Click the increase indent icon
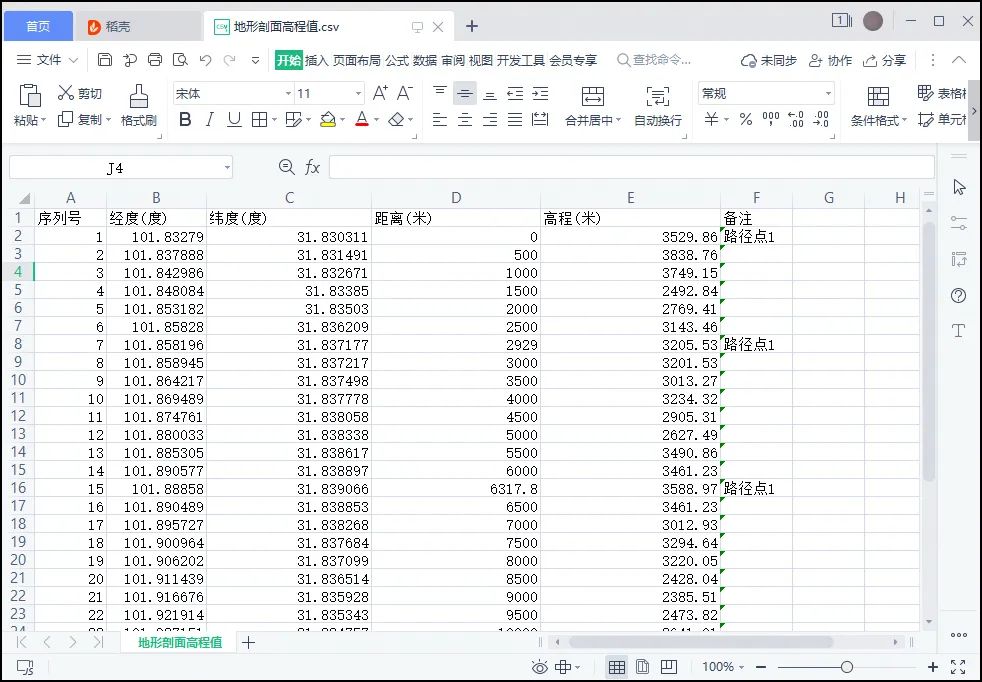Image resolution: width=982 pixels, height=682 pixels. click(540, 94)
